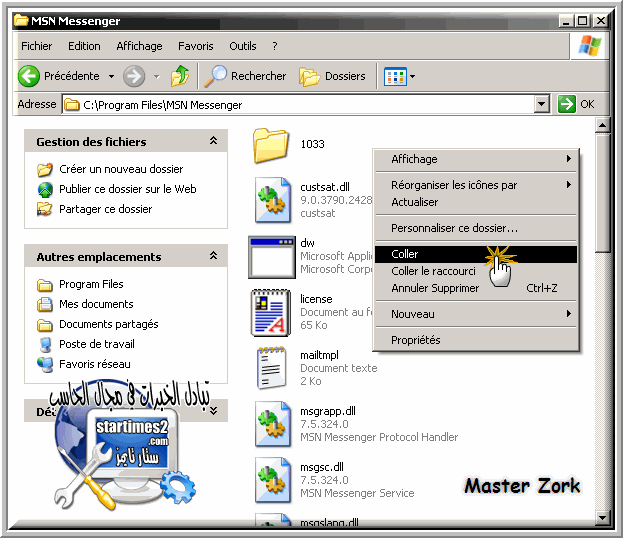Open the Affichage menu in menu bar
The height and width of the screenshot is (538, 623).
coord(139,46)
